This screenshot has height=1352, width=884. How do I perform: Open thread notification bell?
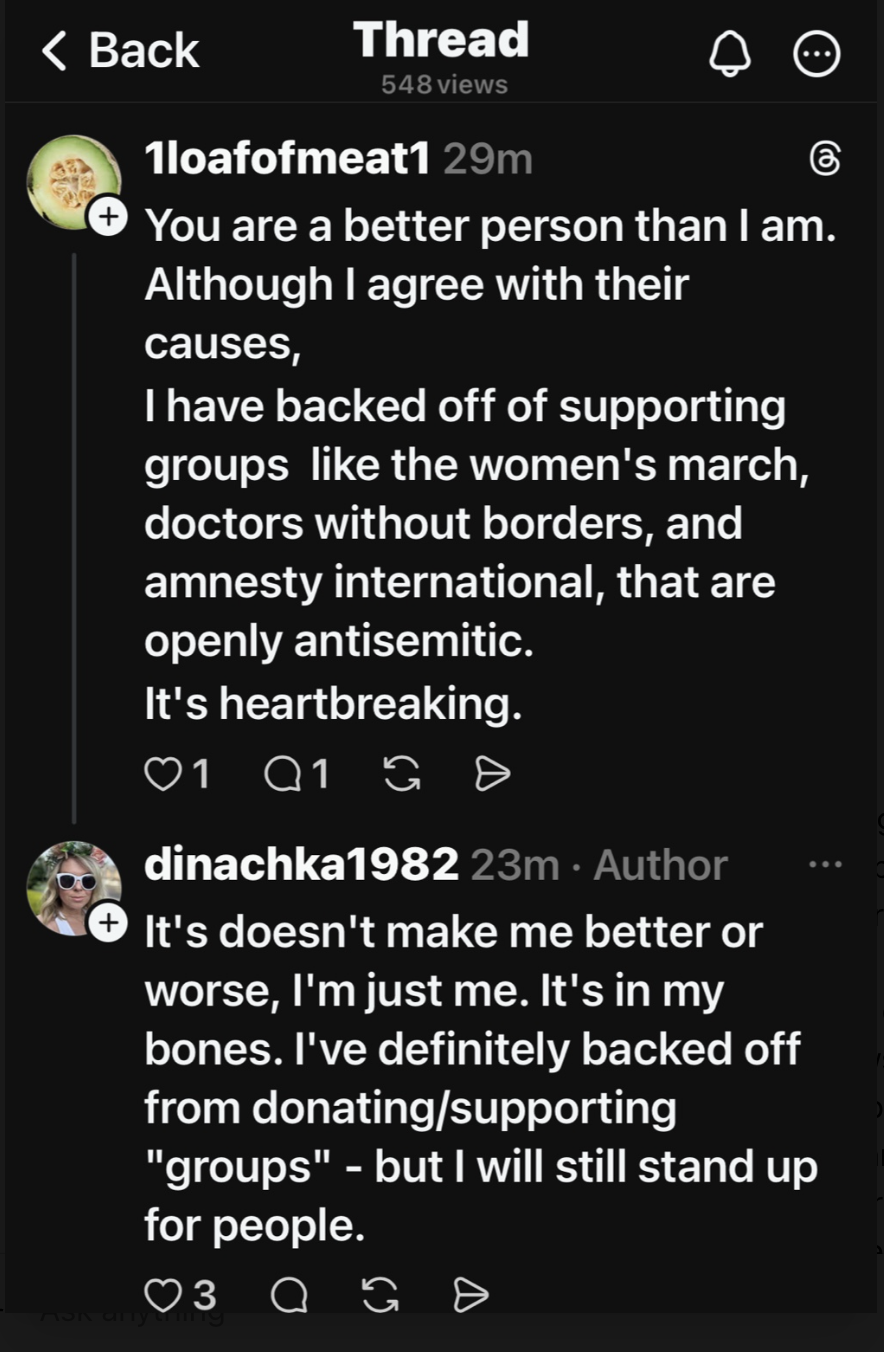(x=729, y=54)
